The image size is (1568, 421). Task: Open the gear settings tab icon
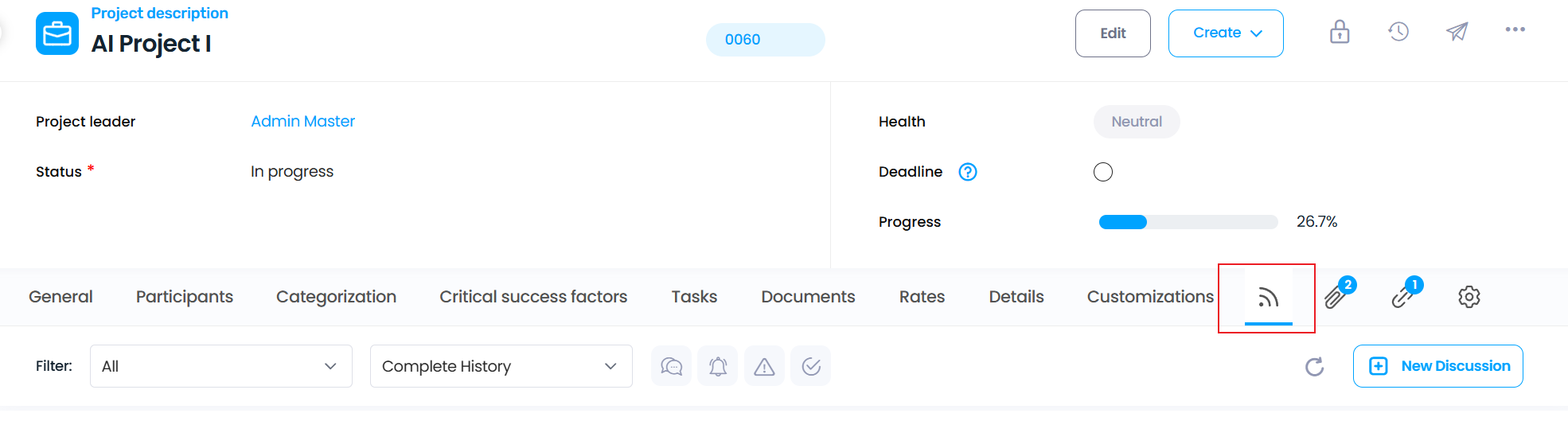pos(1469,297)
